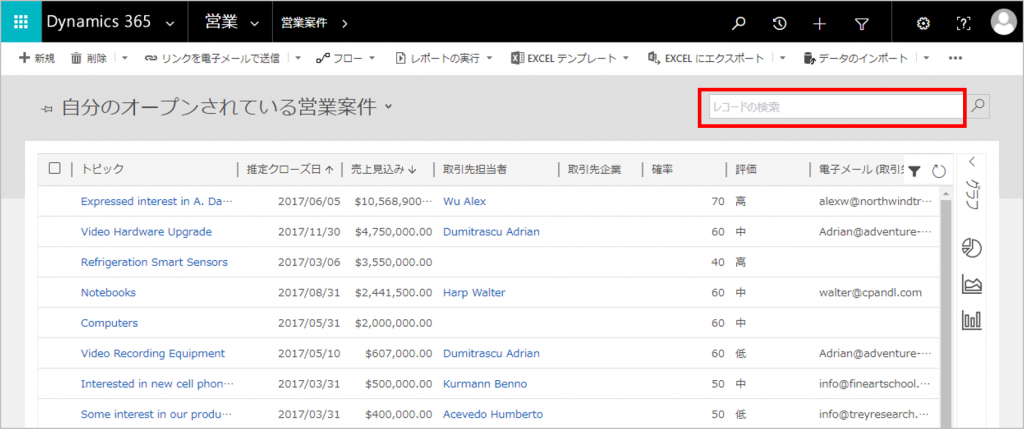Image resolution: width=1024 pixels, height=429 pixels.
Task: Open recently viewed history icon
Action: pos(780,23)
